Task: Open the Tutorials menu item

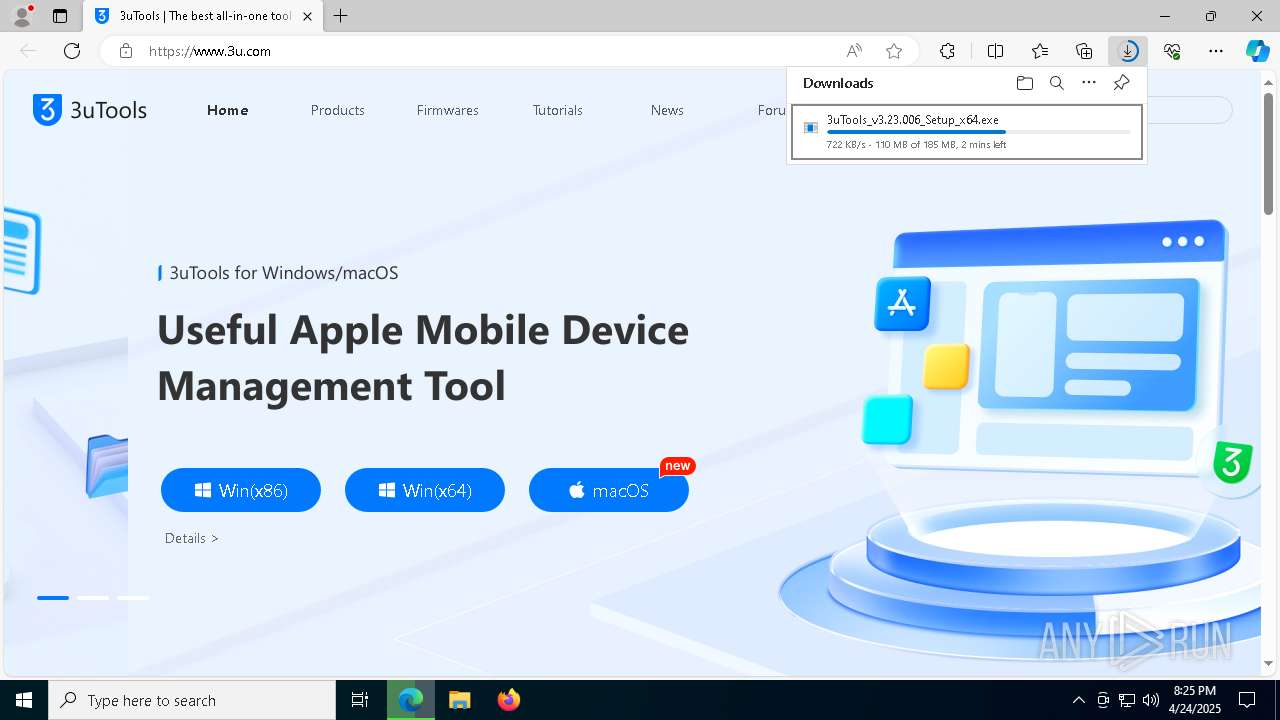Action: pos(558,110)
